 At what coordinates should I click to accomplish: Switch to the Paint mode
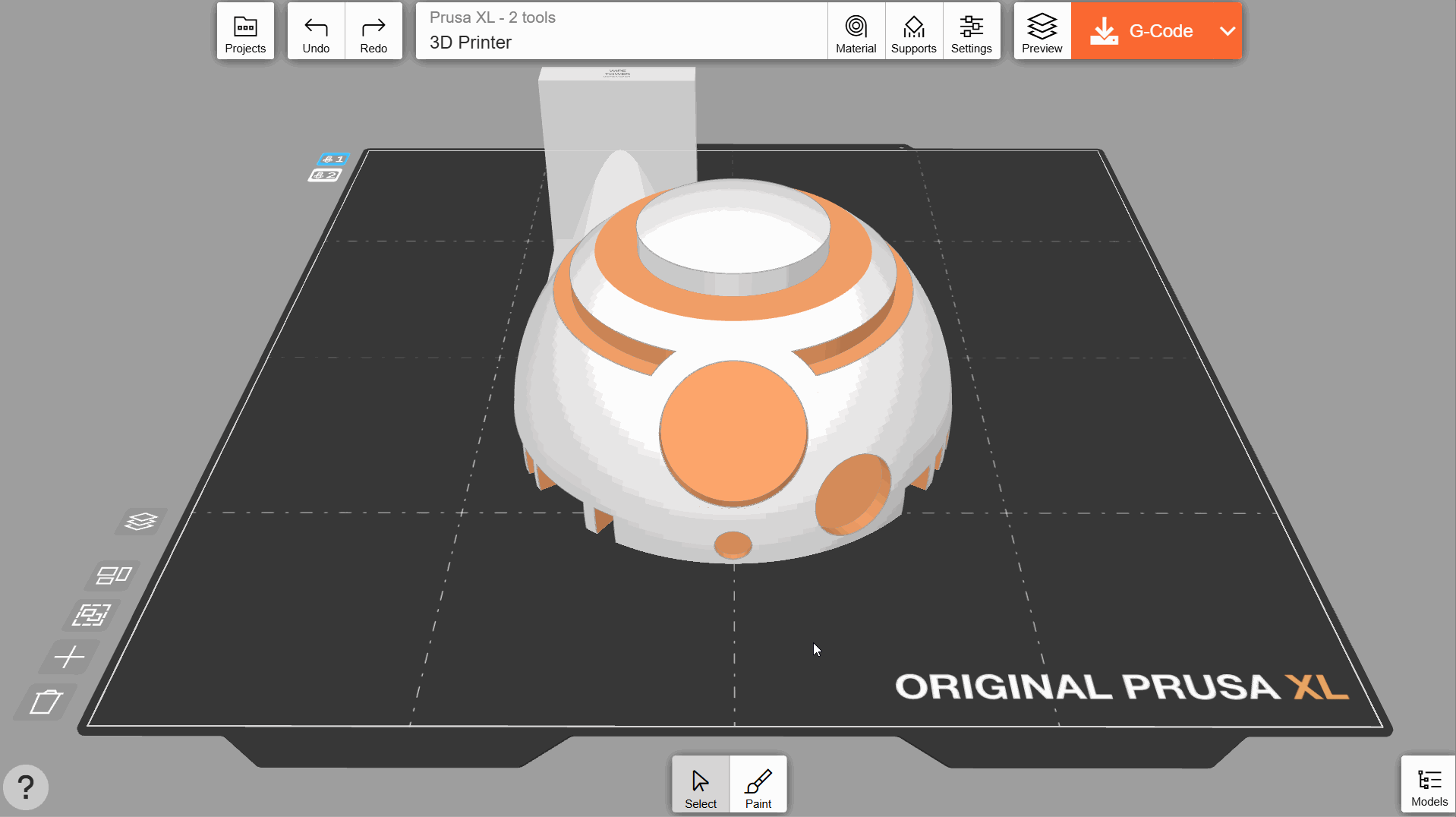coord(758,785)
